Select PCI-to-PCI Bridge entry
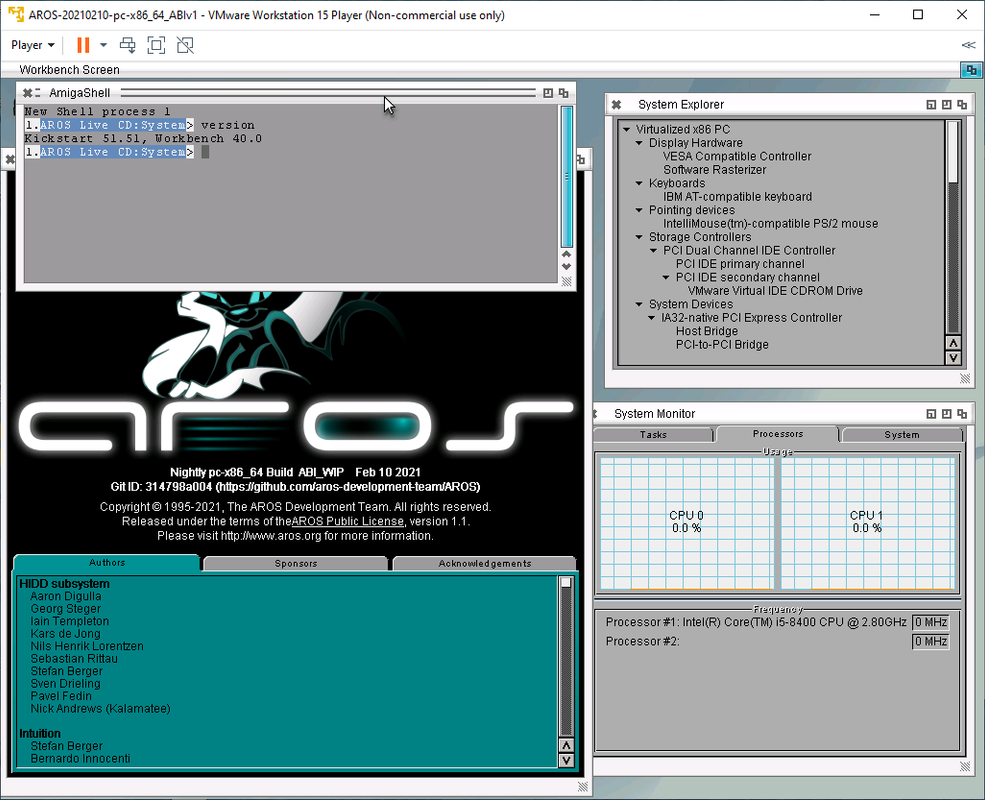The height and width of the screenshot is (800, 985). click(722, 345)
